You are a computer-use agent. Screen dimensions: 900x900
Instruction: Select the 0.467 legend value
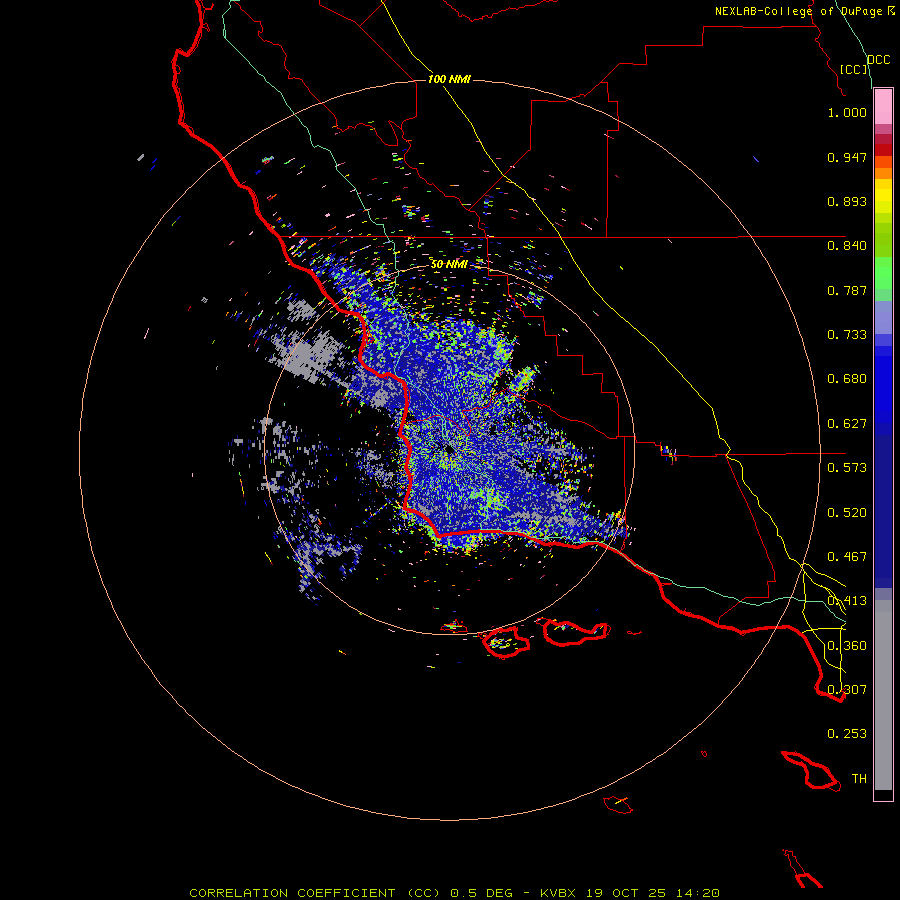[847, 557]
